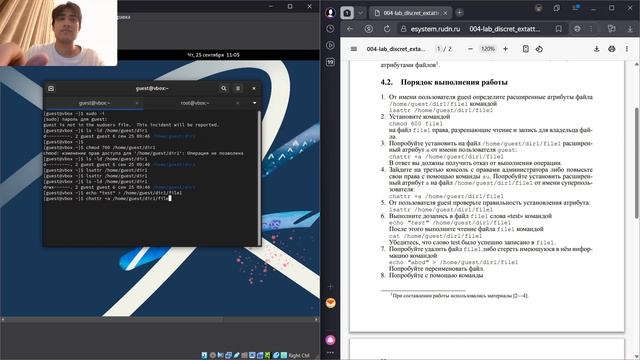This screenshot has height=360, width=640.
Task: Open the orange app icon in the browser sidebar
Action: (x=331, y=303)
